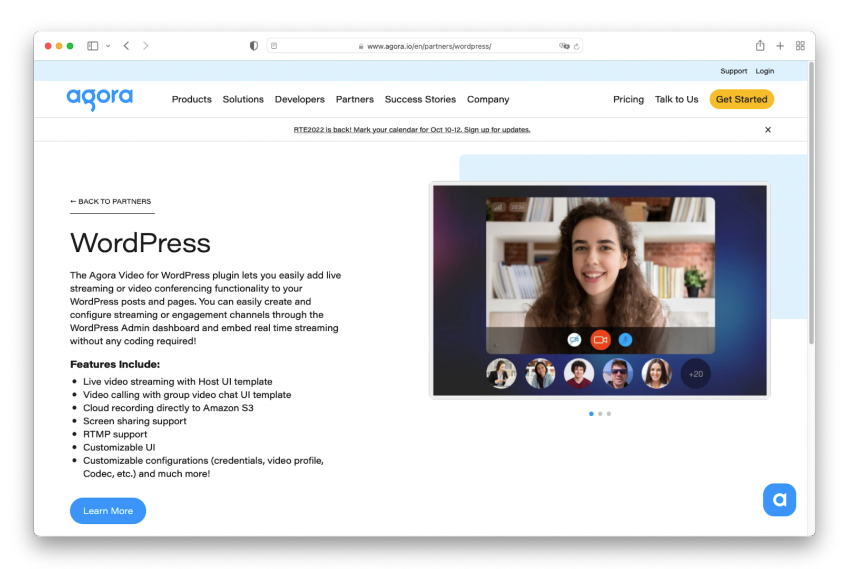848x569 pixels.
Task: Show Safari tab overview grid
Action: (x=800, y=46)
